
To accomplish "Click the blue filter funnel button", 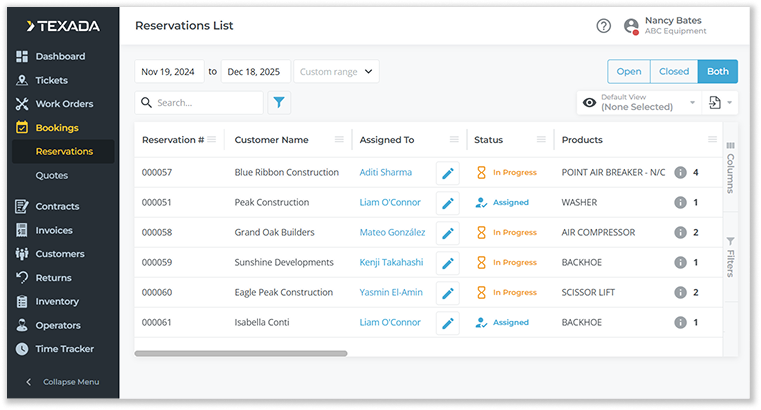I will tap(279, 102).
